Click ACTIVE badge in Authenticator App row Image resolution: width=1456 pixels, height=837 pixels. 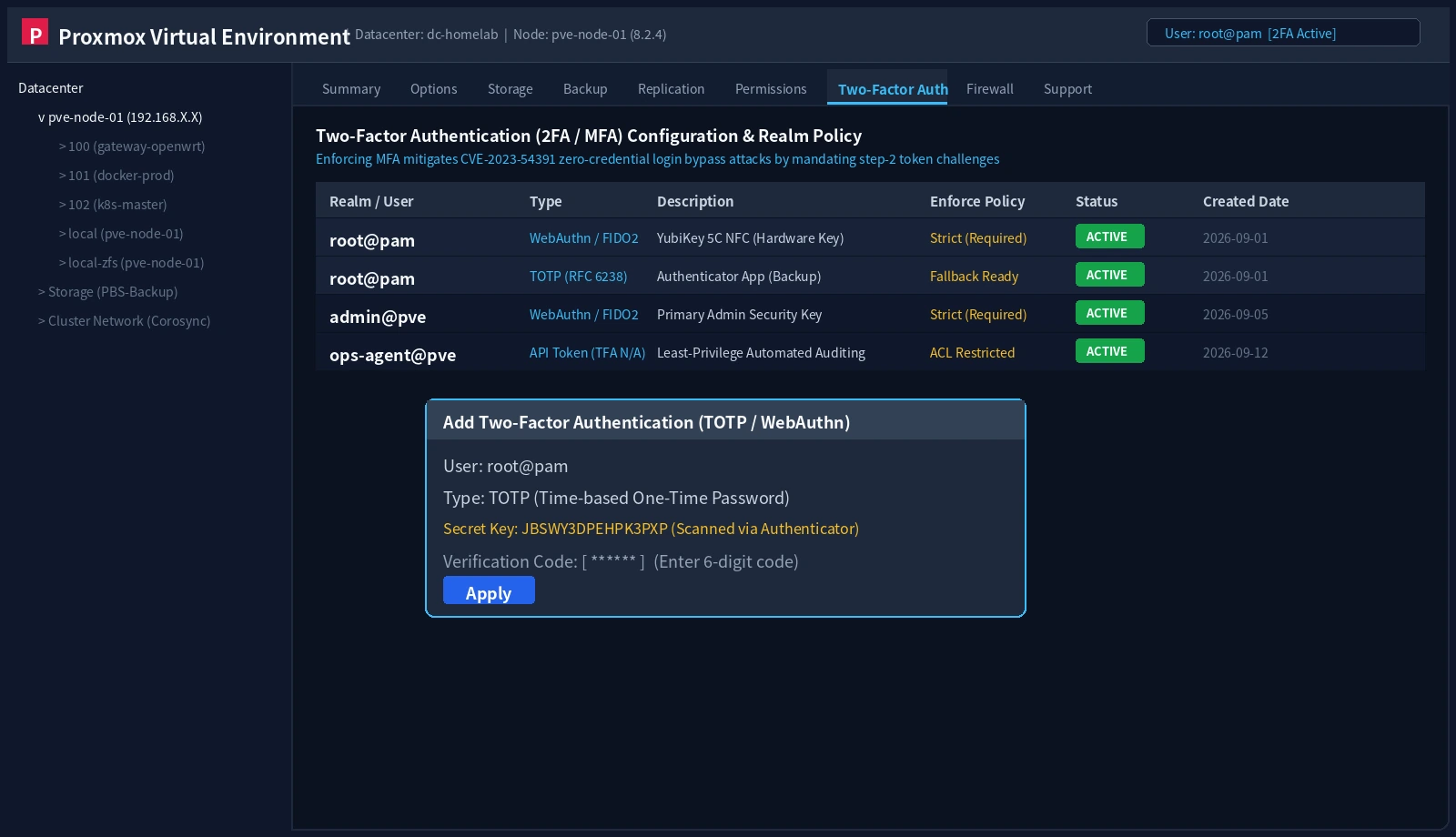click(x=1110, y=275)
